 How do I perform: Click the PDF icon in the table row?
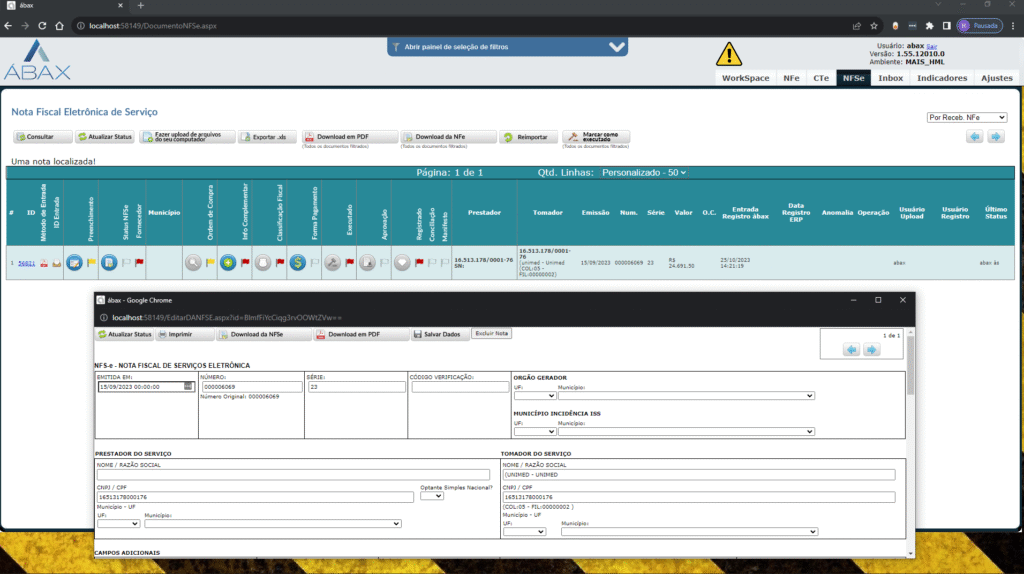44,263
